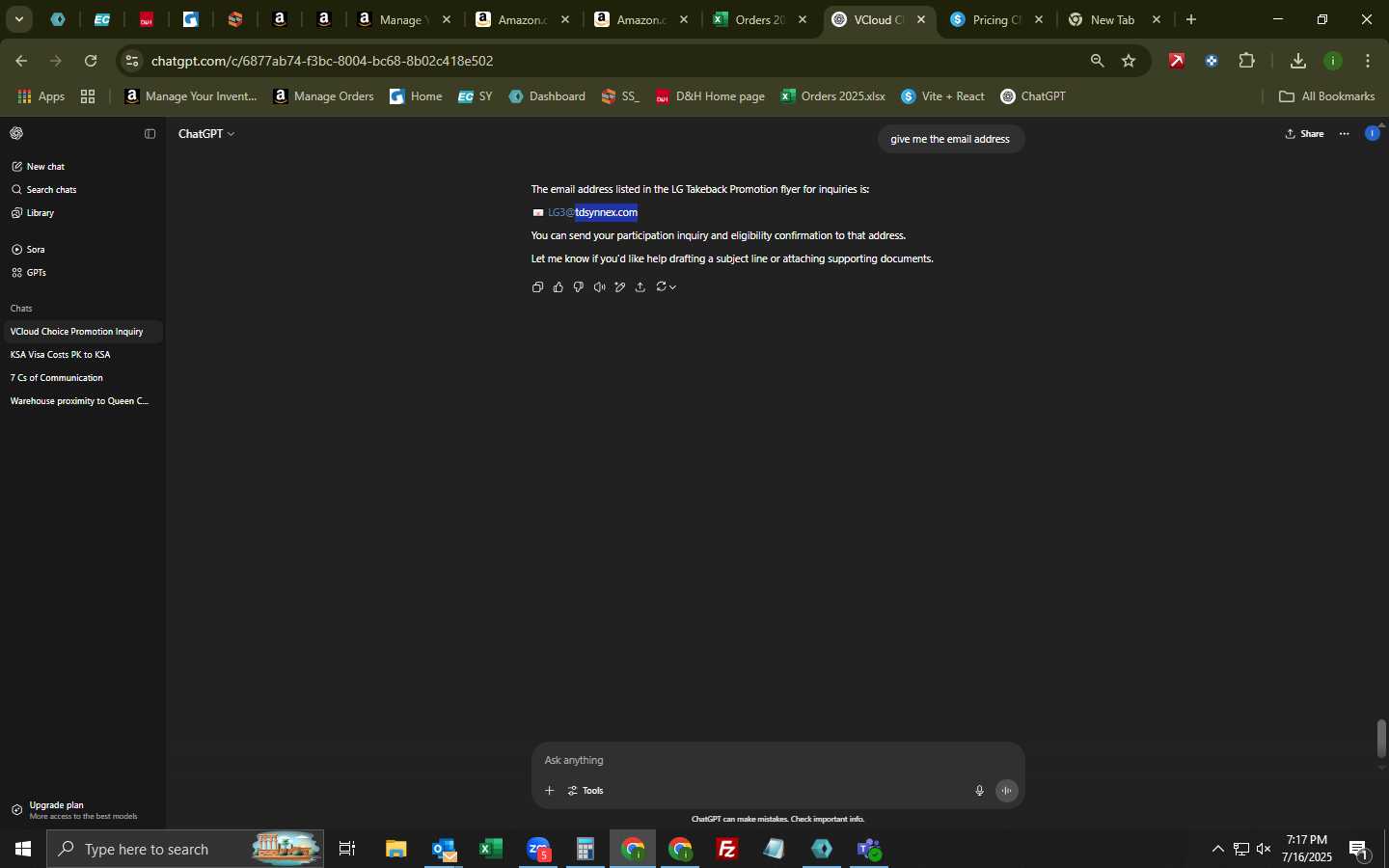Reload the page
This screenshot has height=868, width=1389.
click(91, 61)
